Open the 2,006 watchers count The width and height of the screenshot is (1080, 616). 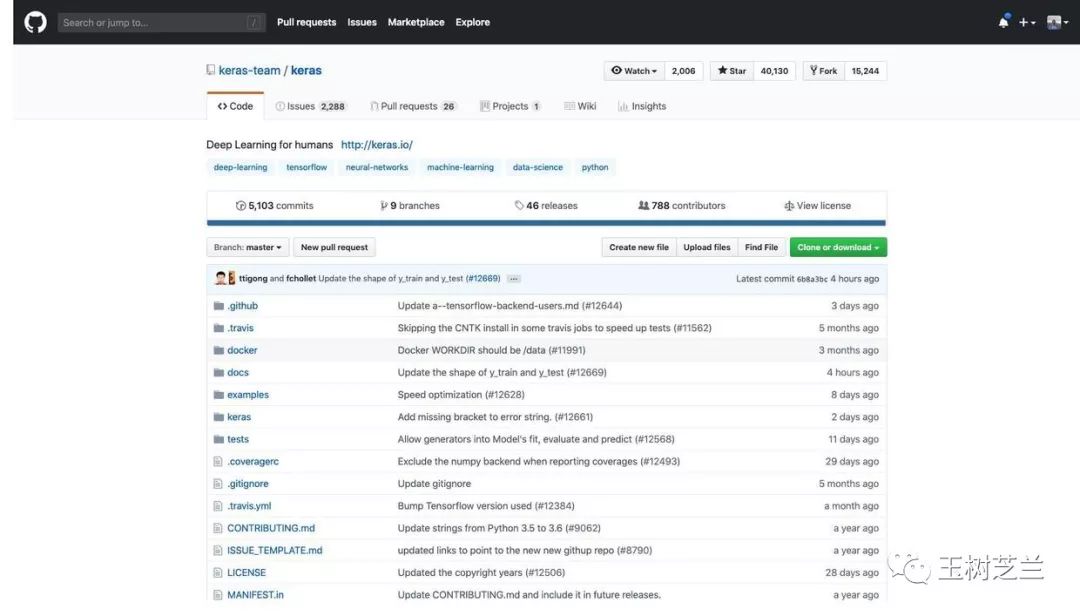click(683, 71)
